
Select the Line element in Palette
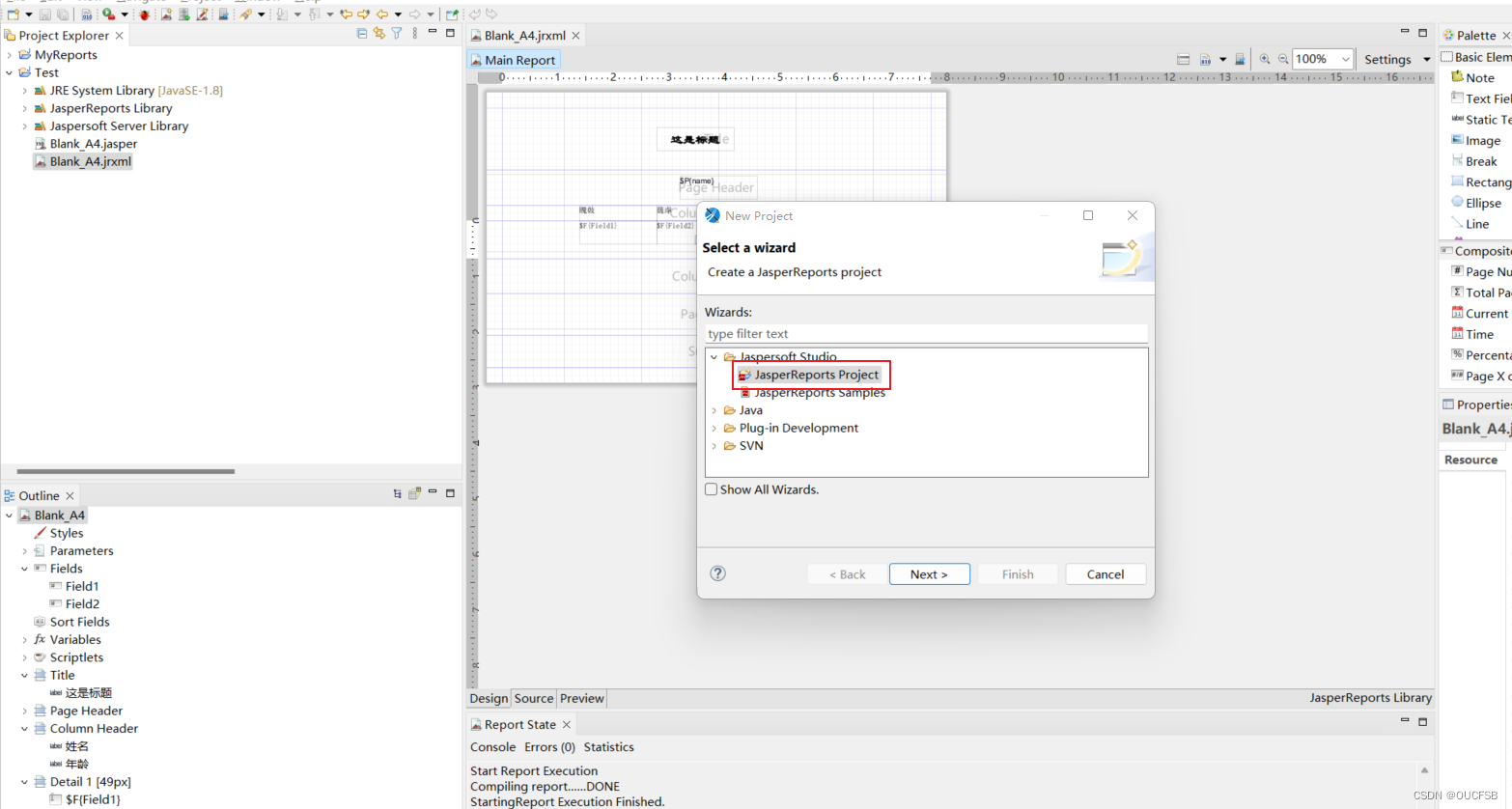1470,224
